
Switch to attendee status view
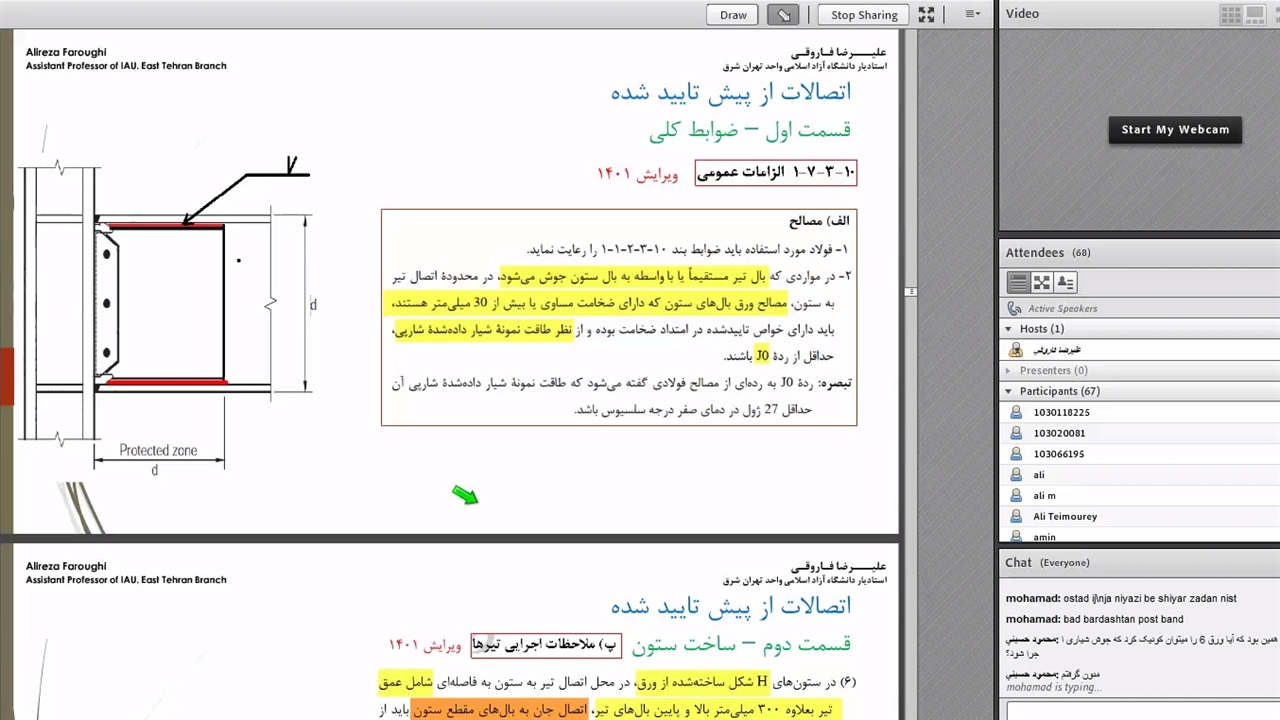click(1066, 283)
